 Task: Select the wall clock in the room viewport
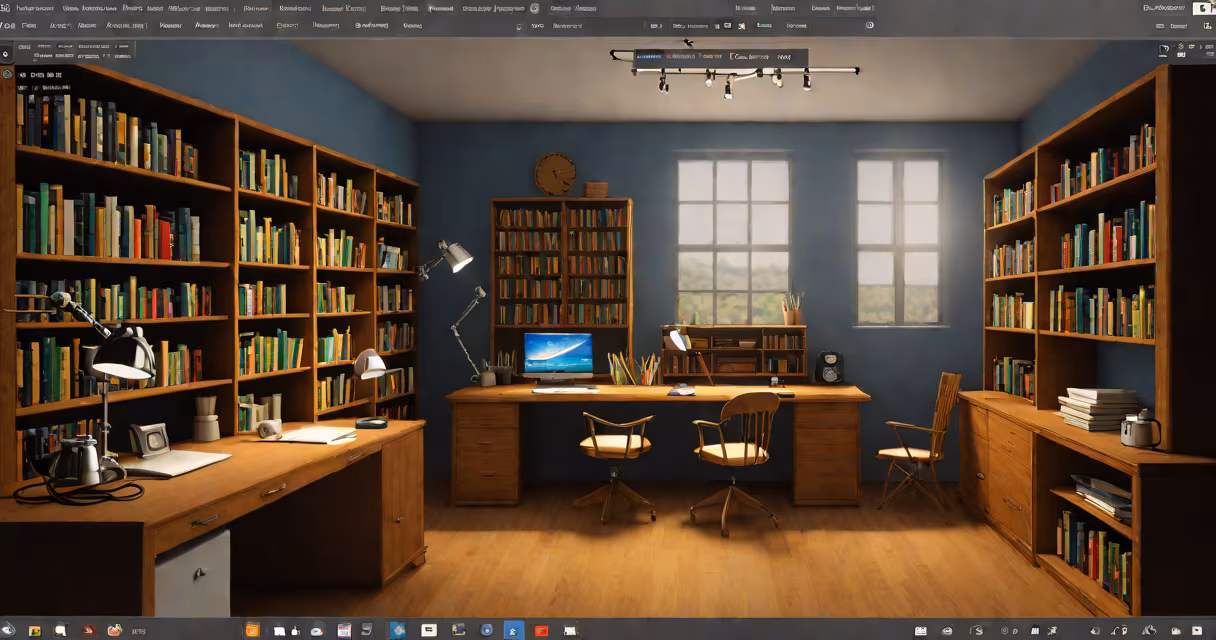555,174
